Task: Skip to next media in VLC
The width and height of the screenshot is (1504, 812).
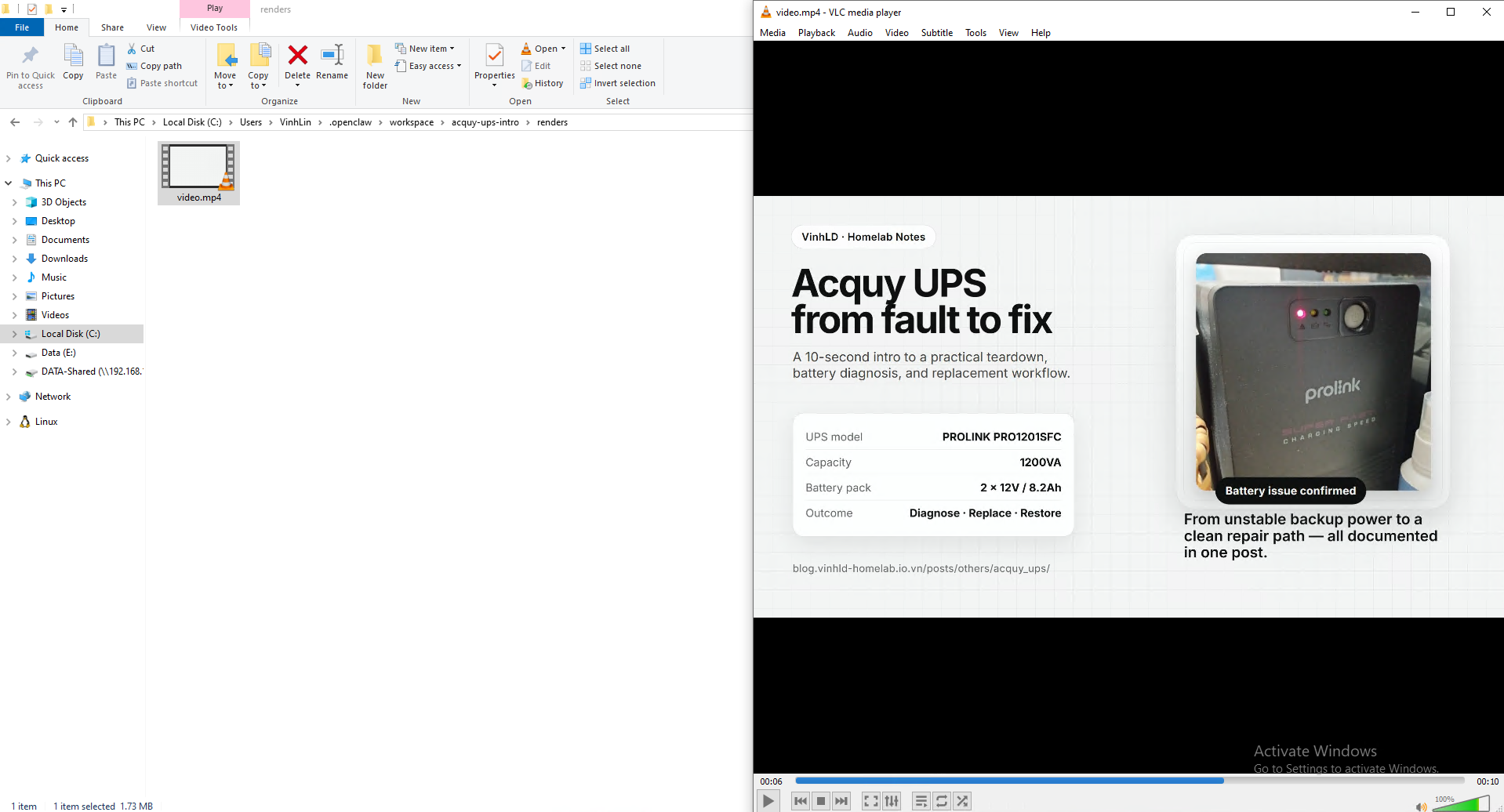Action: (x=841, y=801)
